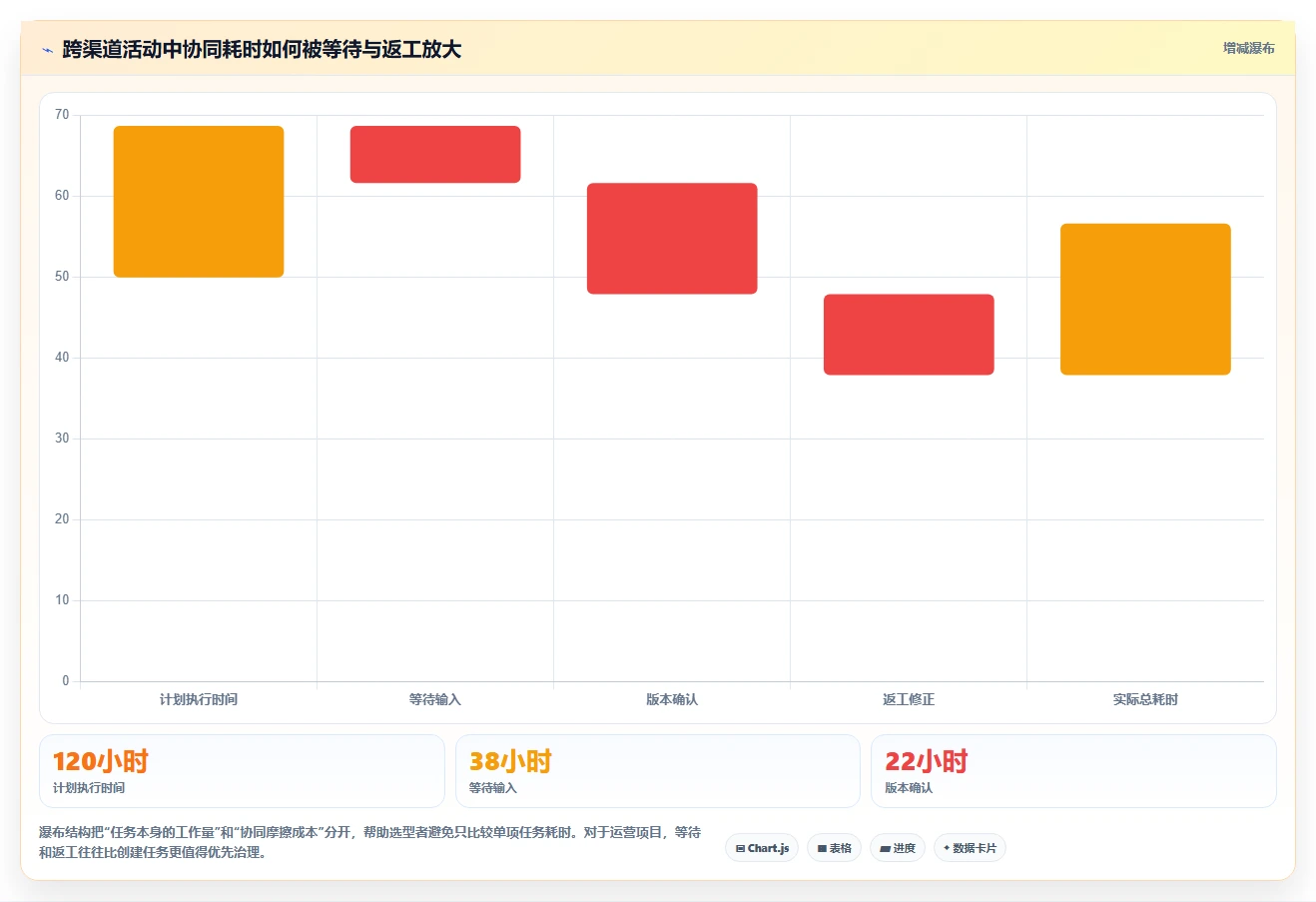Click the 计划执行时间 x-axis label
Viewport: 1316px width, 902px height.
(199, 699)
